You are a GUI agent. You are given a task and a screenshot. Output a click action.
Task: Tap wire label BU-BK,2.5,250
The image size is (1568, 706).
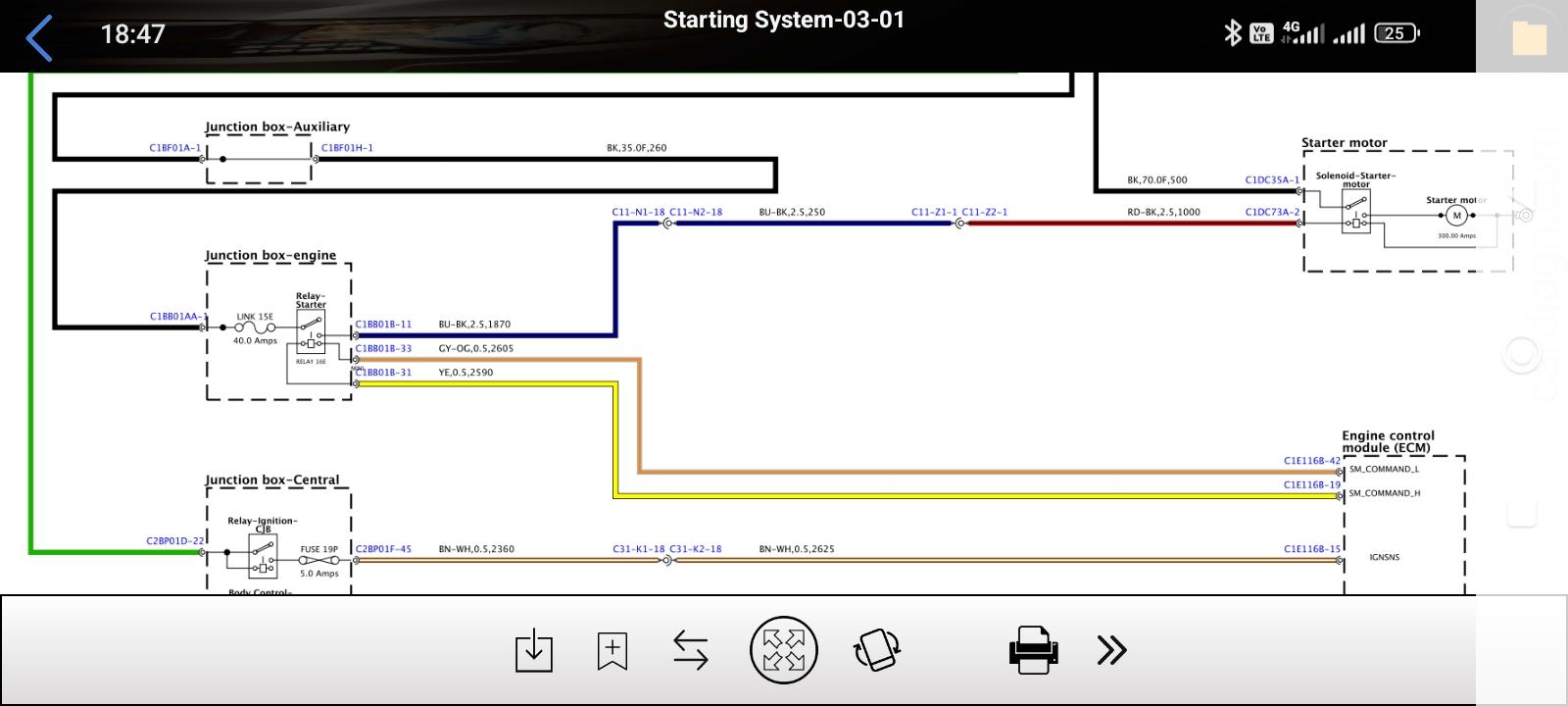click(792, 213)
